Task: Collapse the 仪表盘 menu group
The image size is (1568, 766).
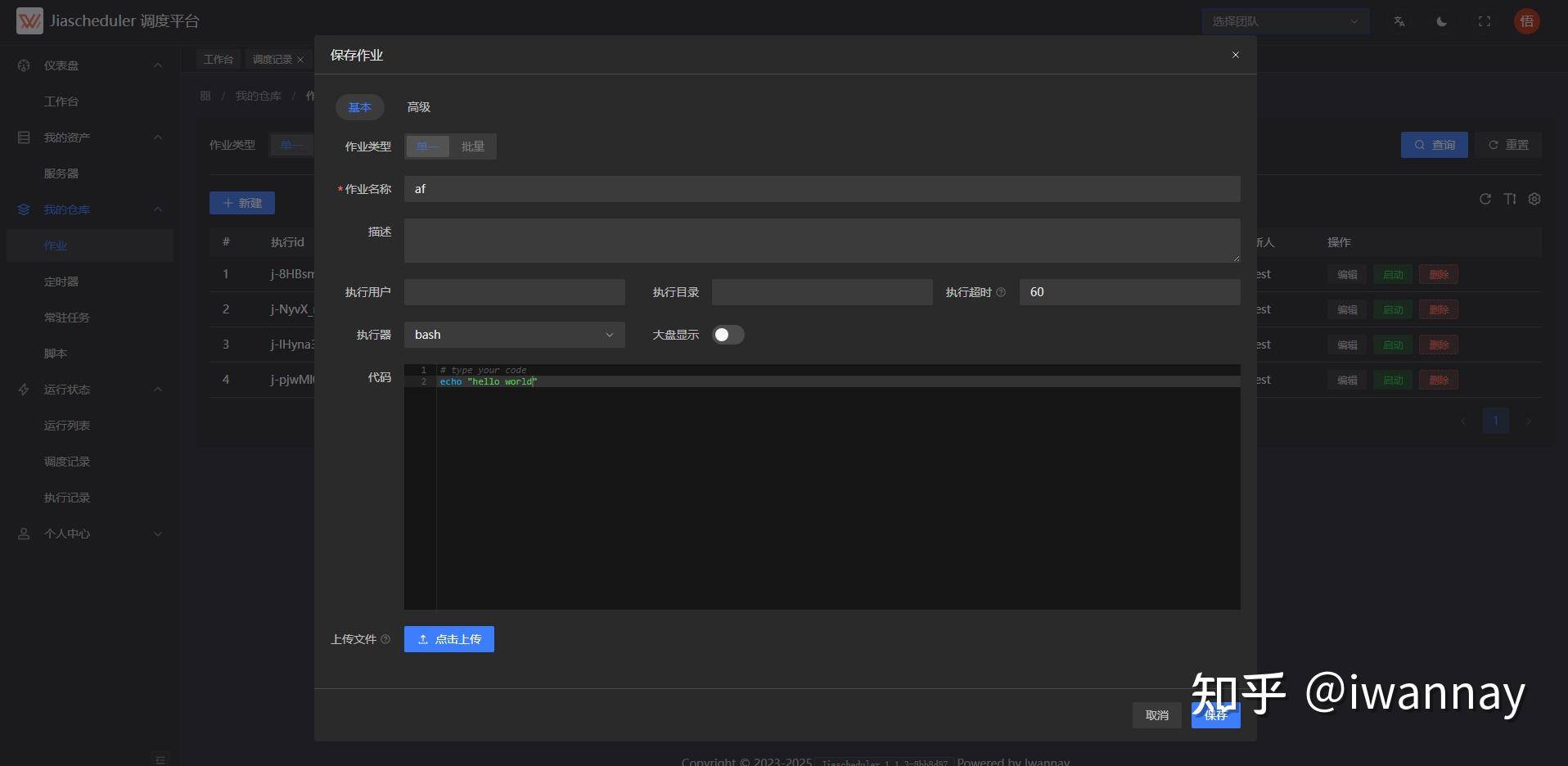Action: pos(158,65)
